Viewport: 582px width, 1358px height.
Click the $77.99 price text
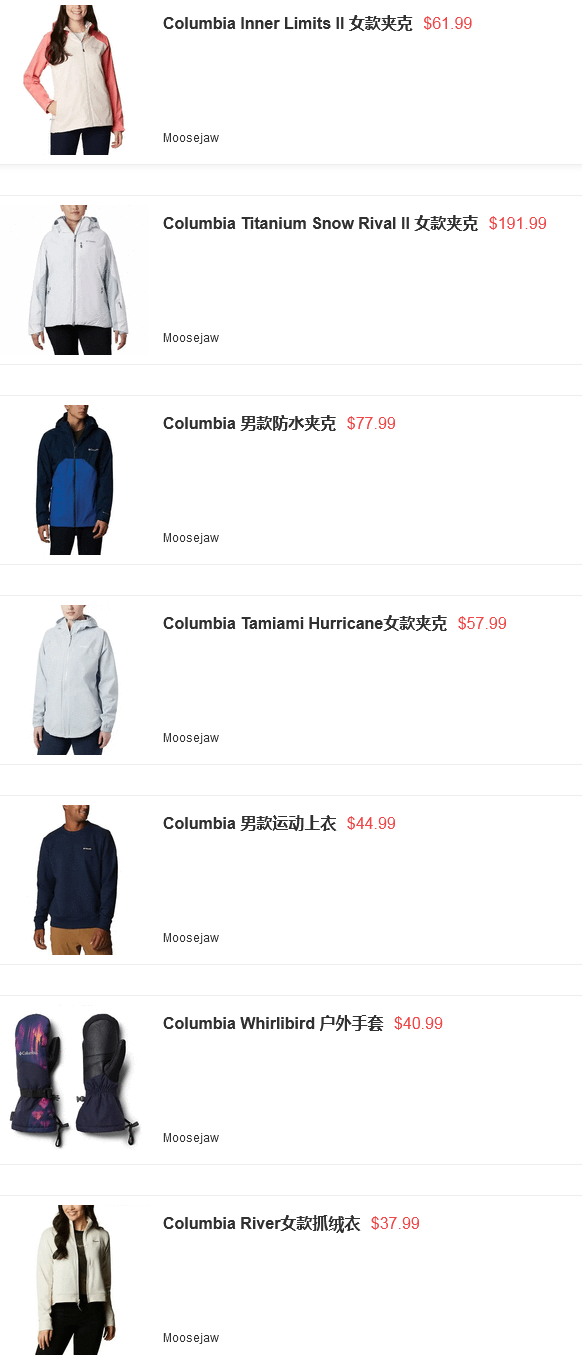tap(371, 423)
